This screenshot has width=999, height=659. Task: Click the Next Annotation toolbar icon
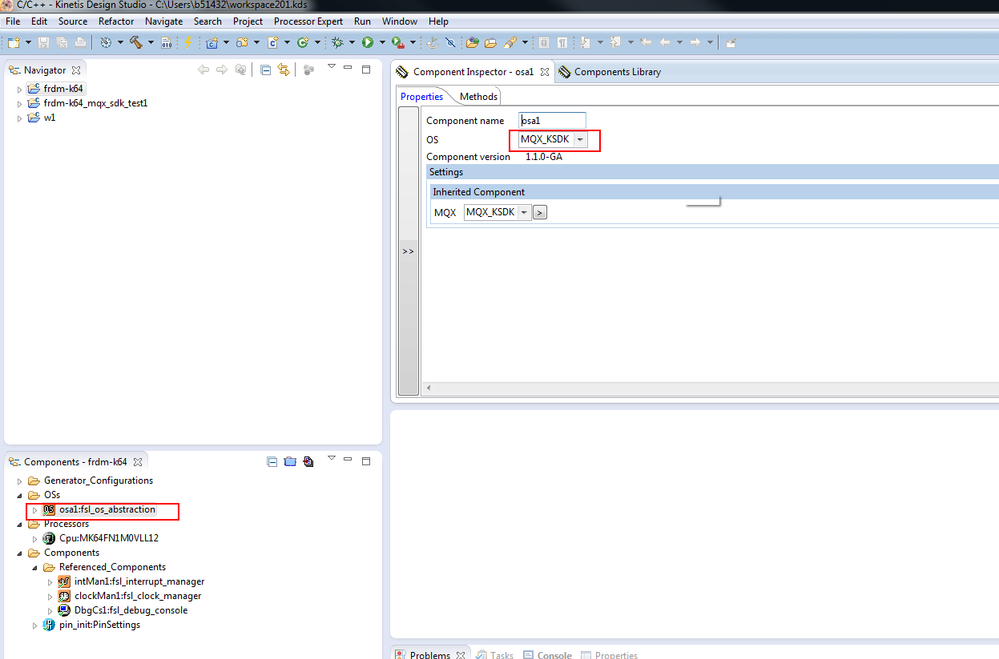[585, 43]
